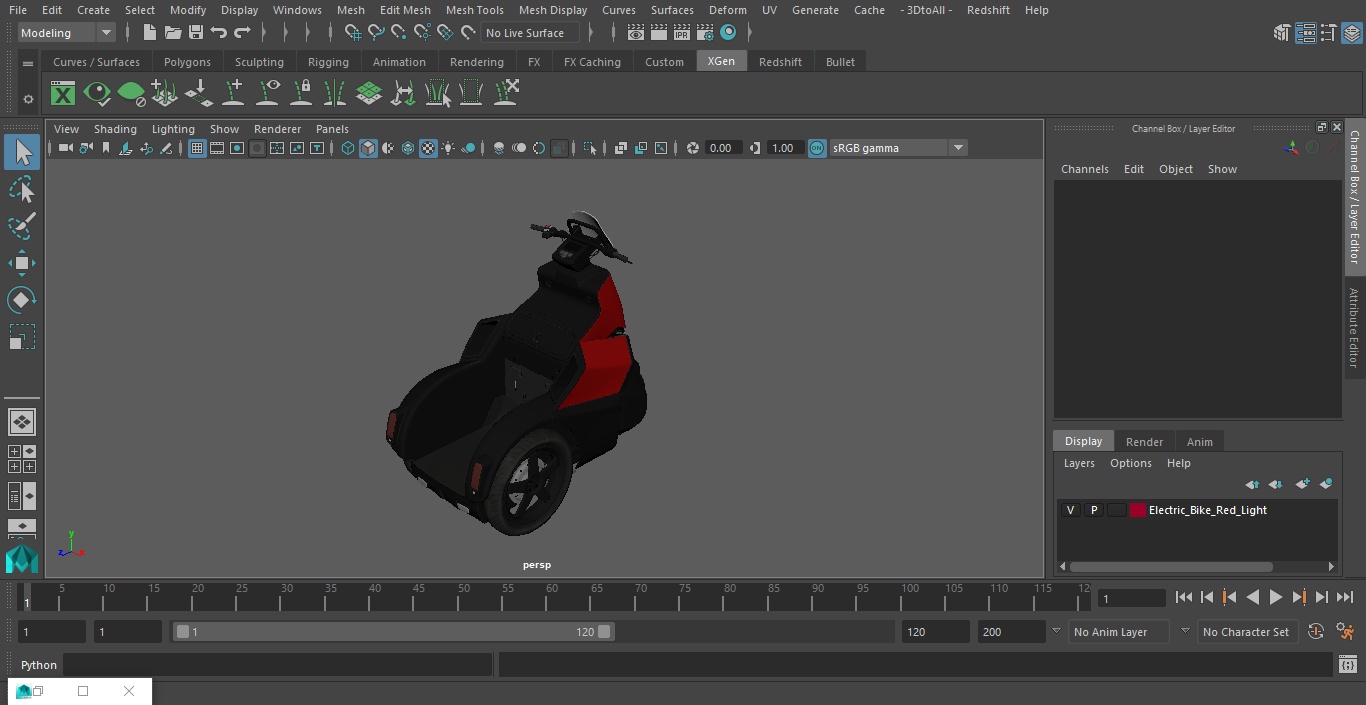Switch to the Polygons shelf tab
Image resolution: width=1366 pixels, height=705 pixels.
(187, 62)
